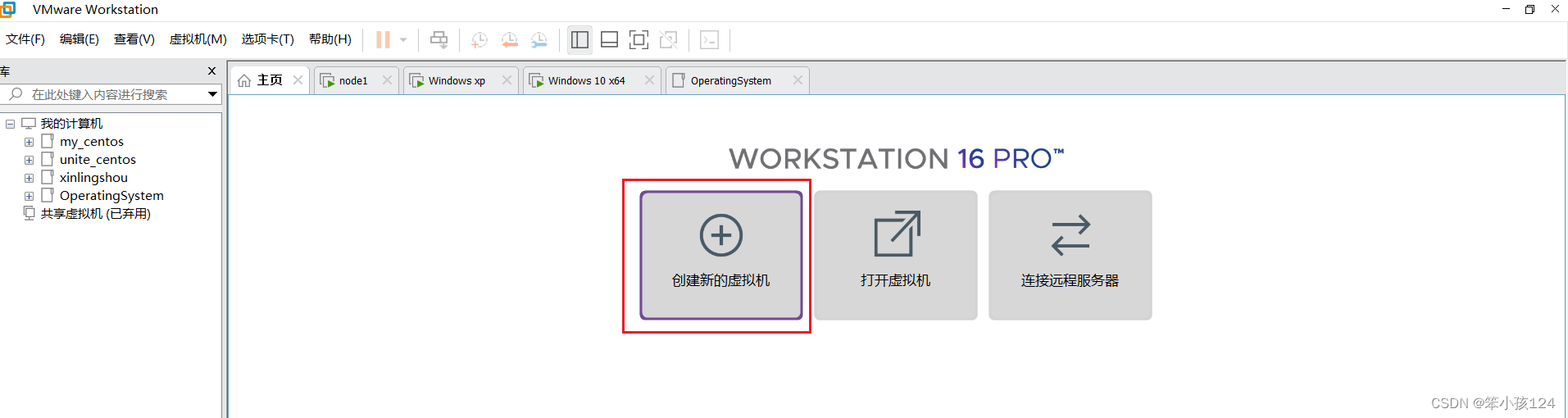Select 共享虚拟机 (已弃用) in the tree
This screenshot has width=1568, height=418.
tap(96, 214)
